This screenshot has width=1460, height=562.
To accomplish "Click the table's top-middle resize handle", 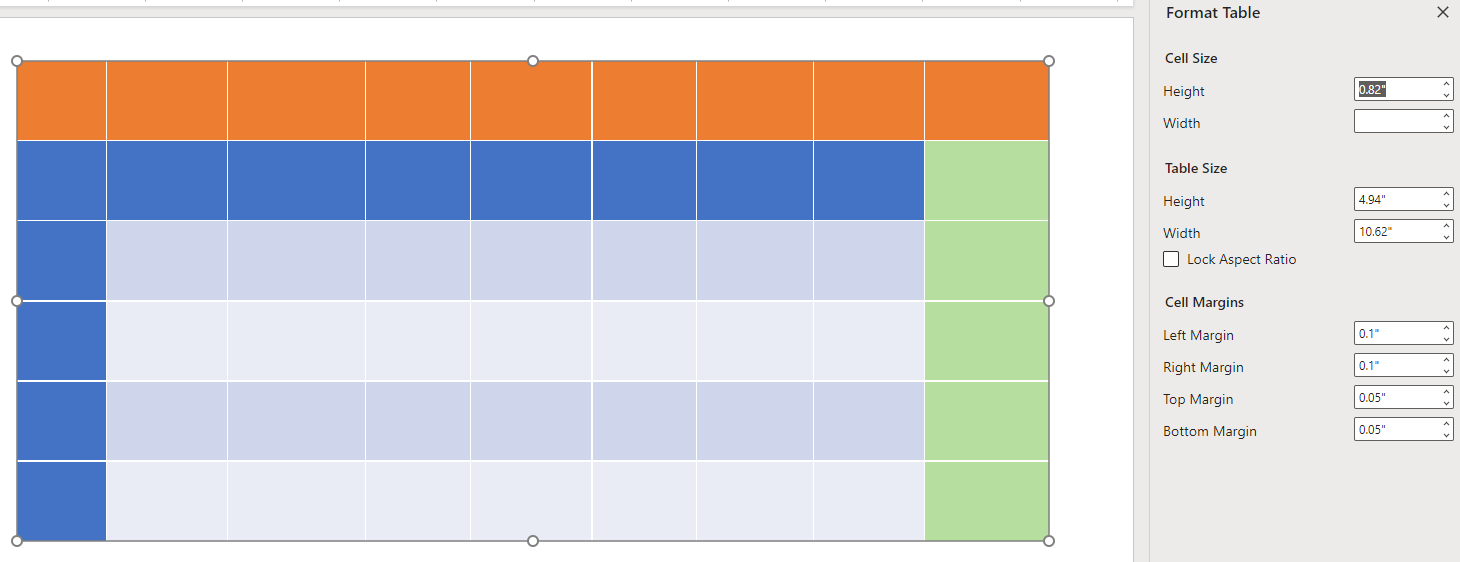I will (533, 61).
